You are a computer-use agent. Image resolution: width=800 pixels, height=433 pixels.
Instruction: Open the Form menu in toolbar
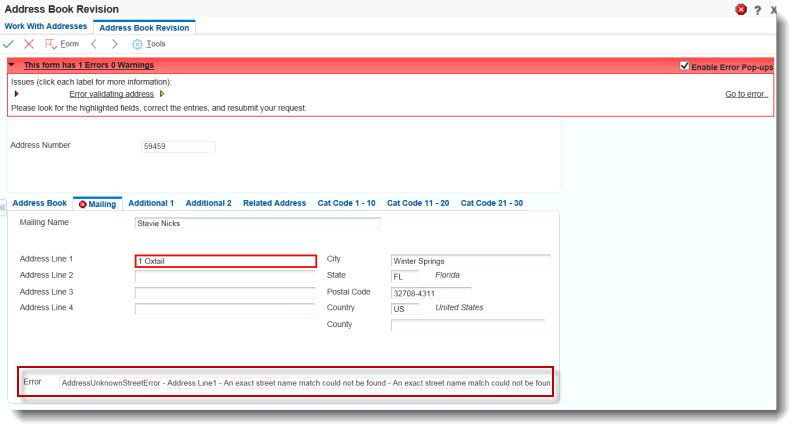61,44
